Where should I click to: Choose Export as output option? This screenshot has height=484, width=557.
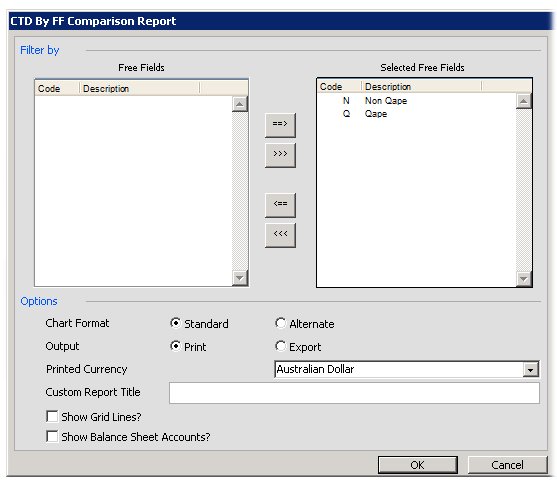coord(280,346)
